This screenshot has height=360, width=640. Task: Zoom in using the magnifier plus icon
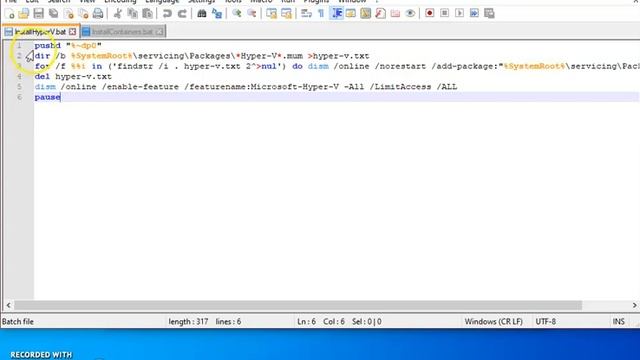[237, 13]
